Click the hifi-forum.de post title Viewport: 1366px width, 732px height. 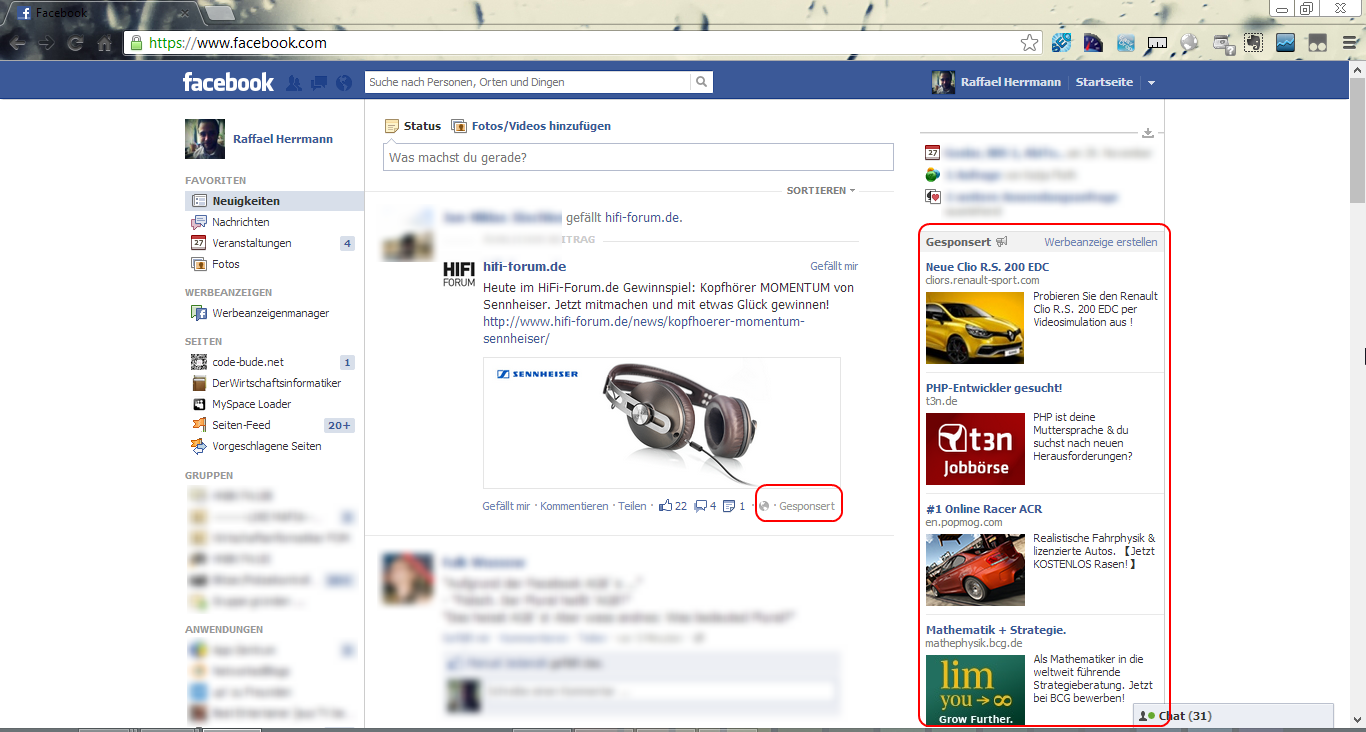pyautogui.click(x=524, y=266)
